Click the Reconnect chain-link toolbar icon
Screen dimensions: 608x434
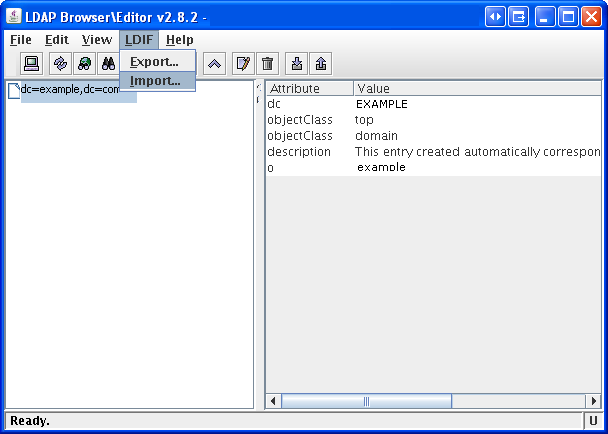point(60,64)
